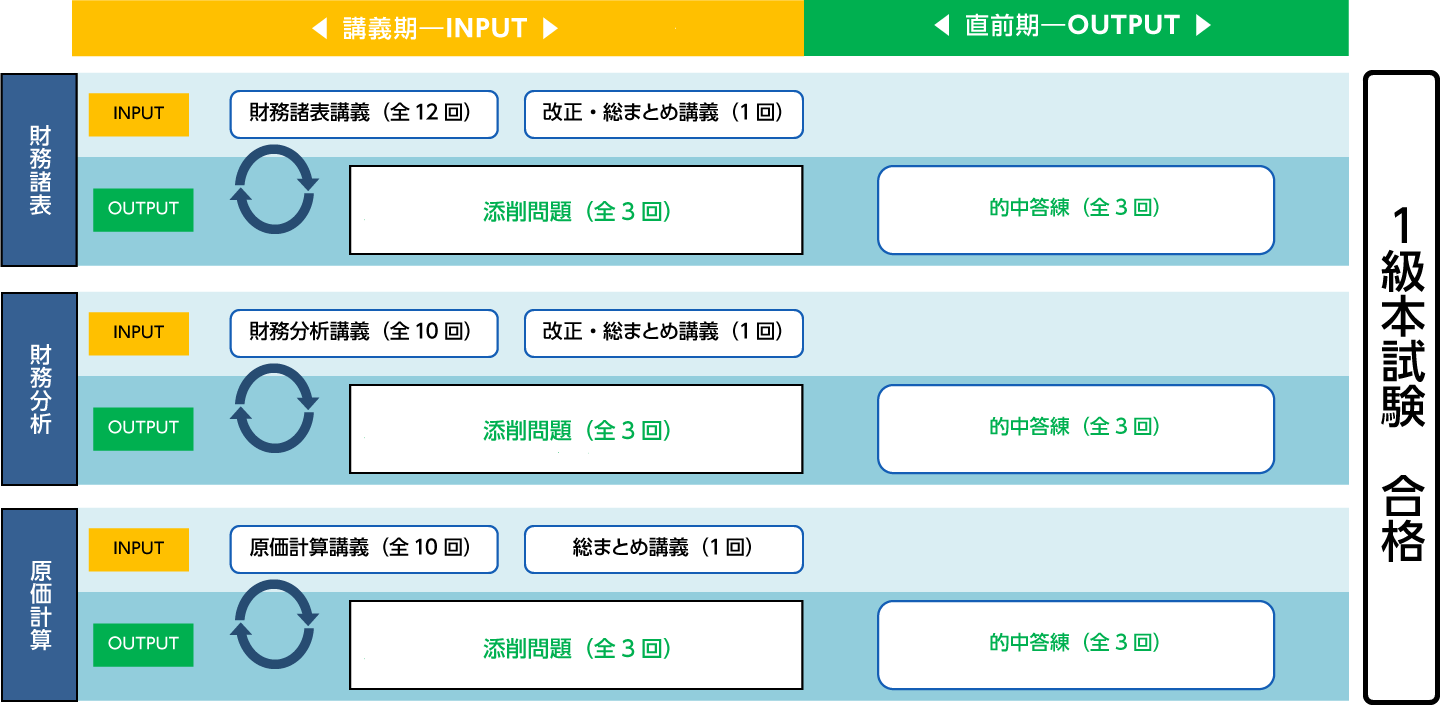Image resolution: width=1440 pixels, height=706 pixels.
Task: Click right triangle after 講義期—INPUT header
Action: point(549,29)
